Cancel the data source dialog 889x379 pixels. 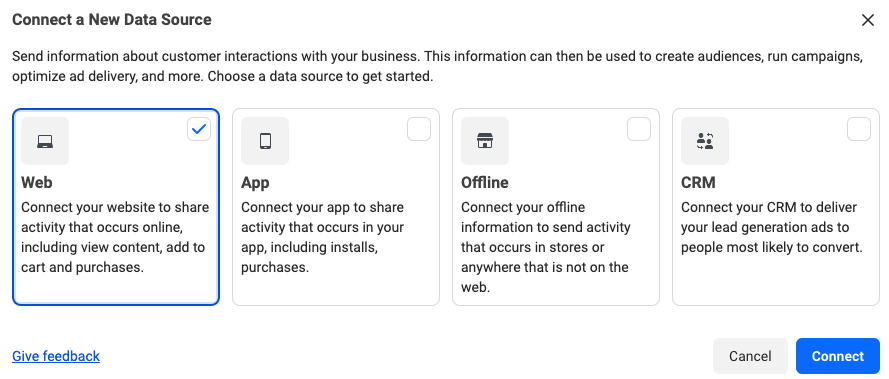(750, 356)
